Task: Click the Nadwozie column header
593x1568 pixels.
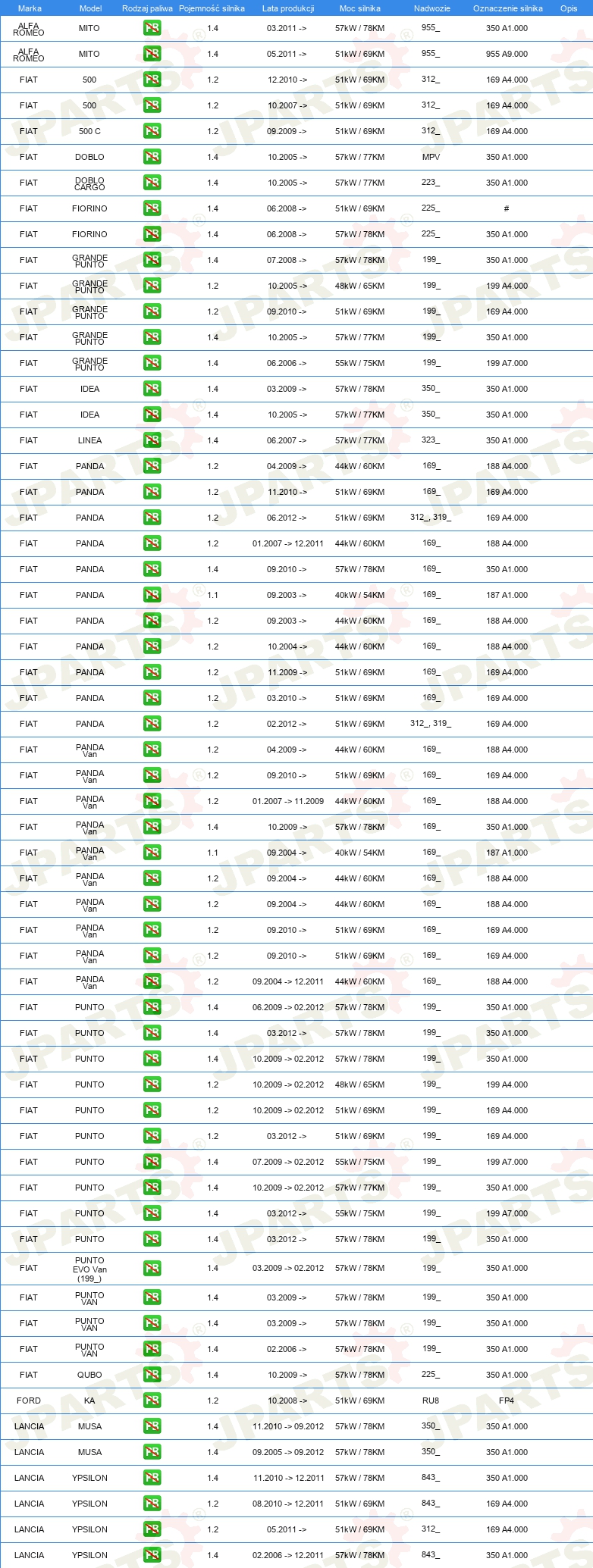Action: coord(431,8)
